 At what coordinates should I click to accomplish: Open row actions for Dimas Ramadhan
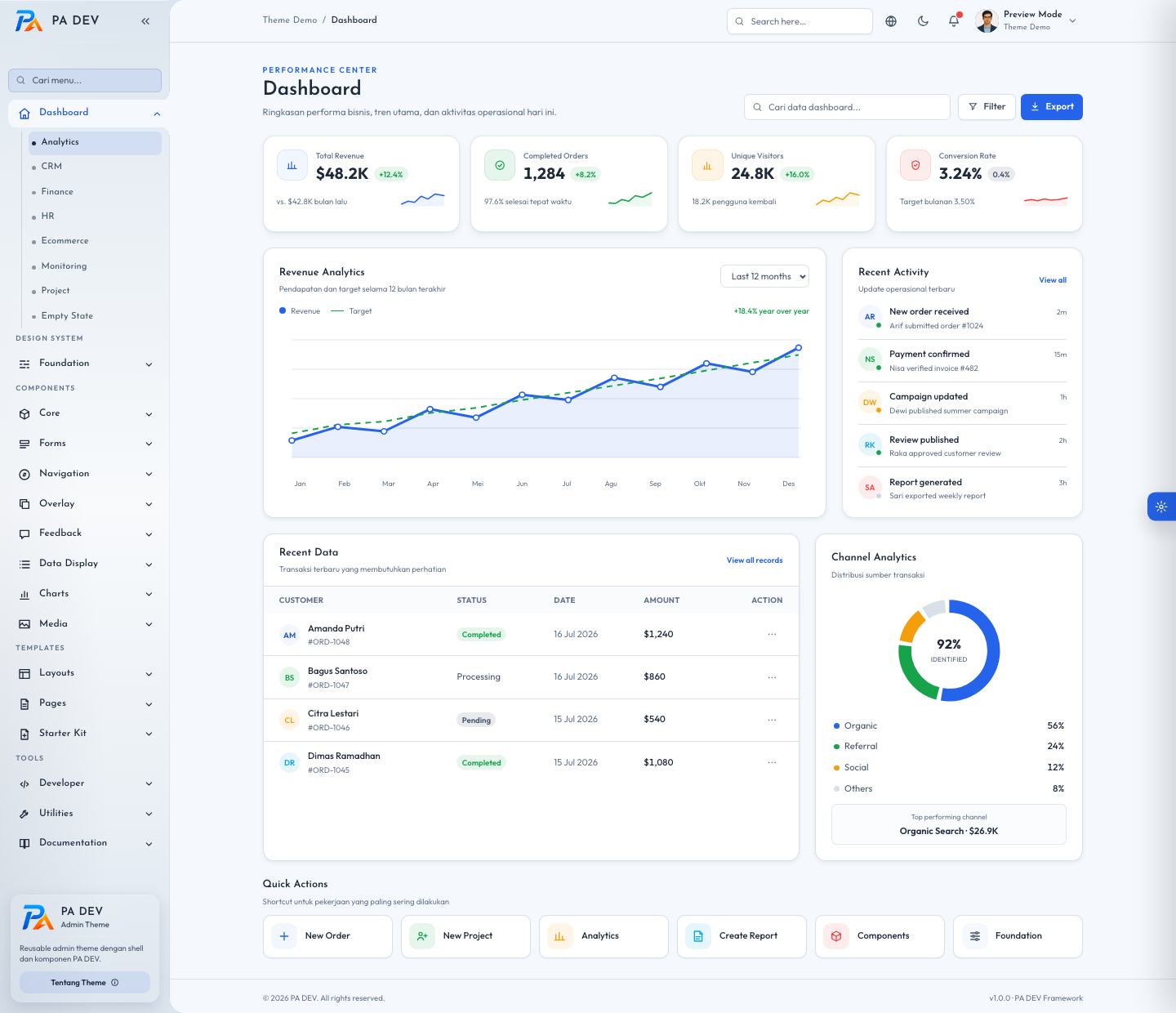(x=772, y=762)
